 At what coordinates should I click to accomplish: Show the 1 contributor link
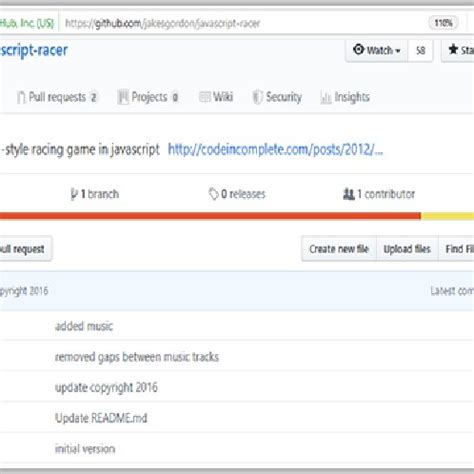[379, 194]
